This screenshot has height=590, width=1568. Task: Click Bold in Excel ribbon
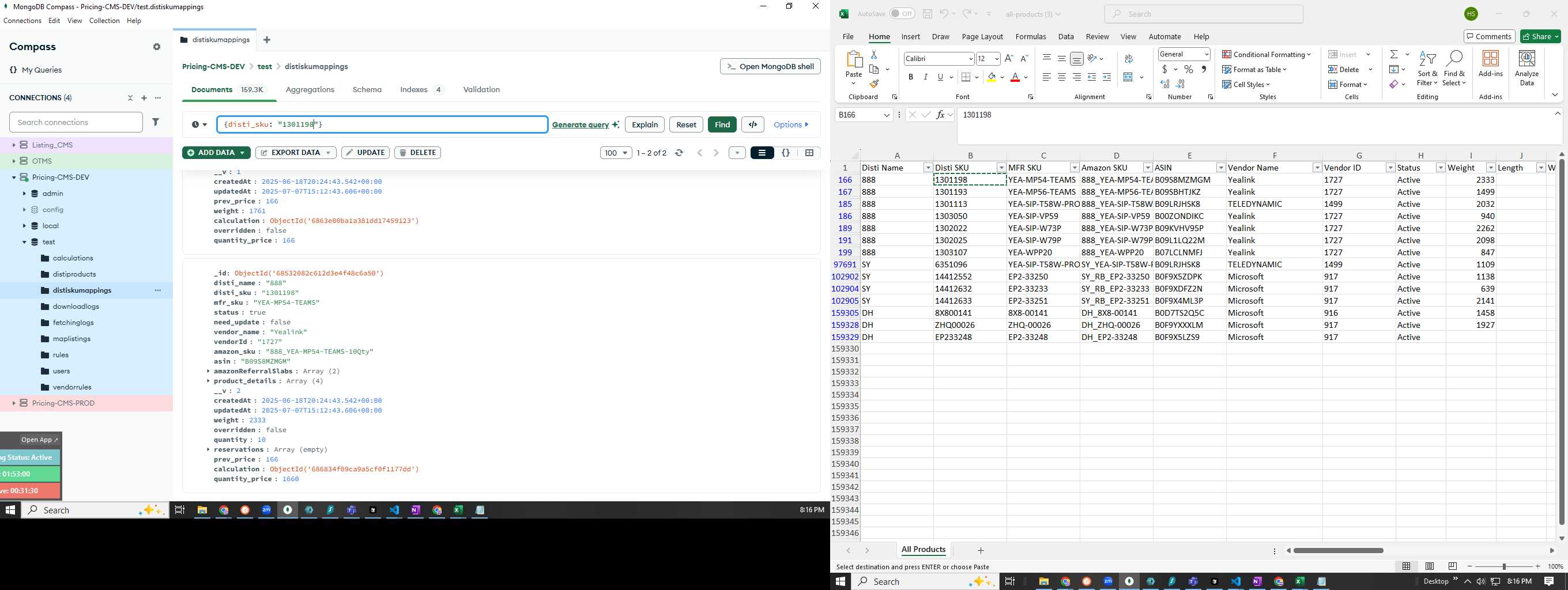(911, 77)
